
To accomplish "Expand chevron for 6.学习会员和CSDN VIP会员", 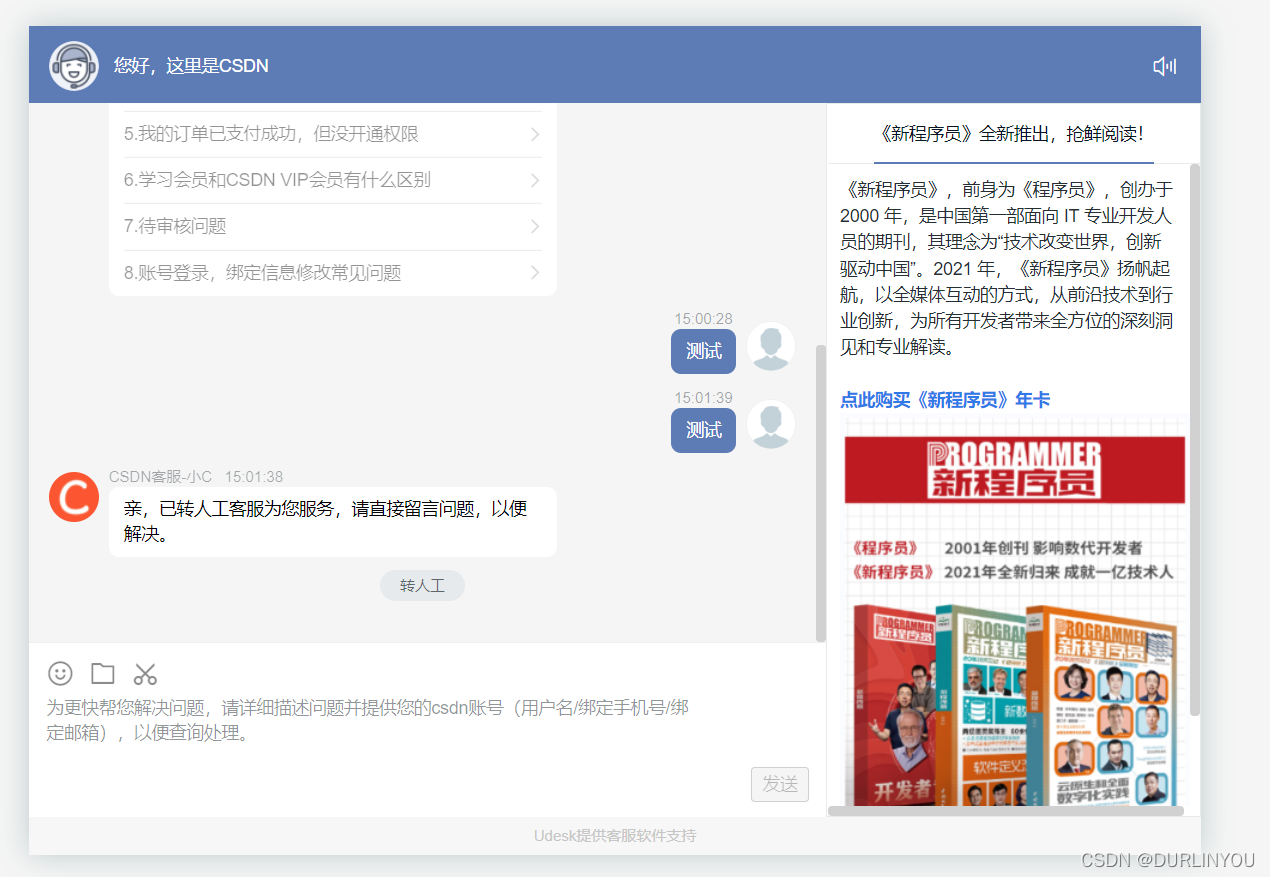I will (x=535, y=180).
